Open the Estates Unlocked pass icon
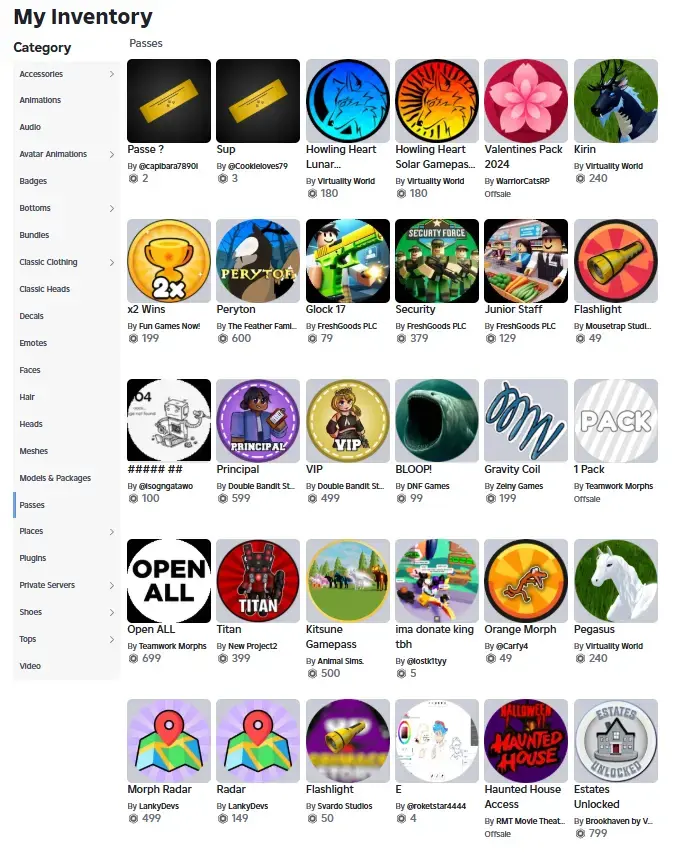Screen dimensions: 688x863 (616, 741)
